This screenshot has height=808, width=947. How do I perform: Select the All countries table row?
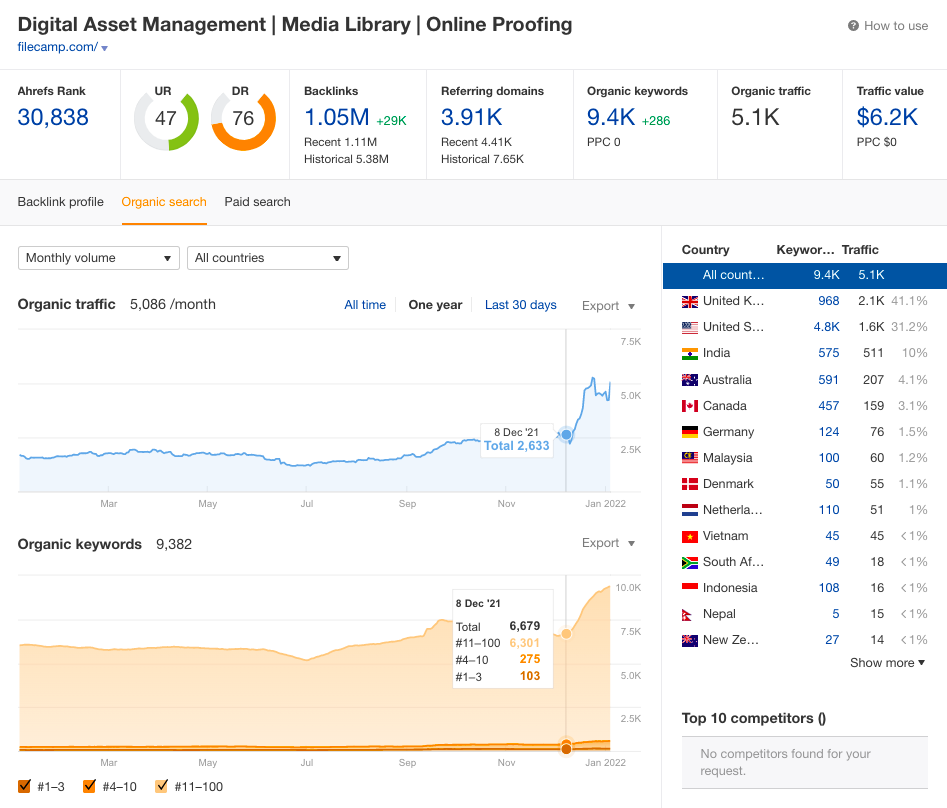click(804, 275)
